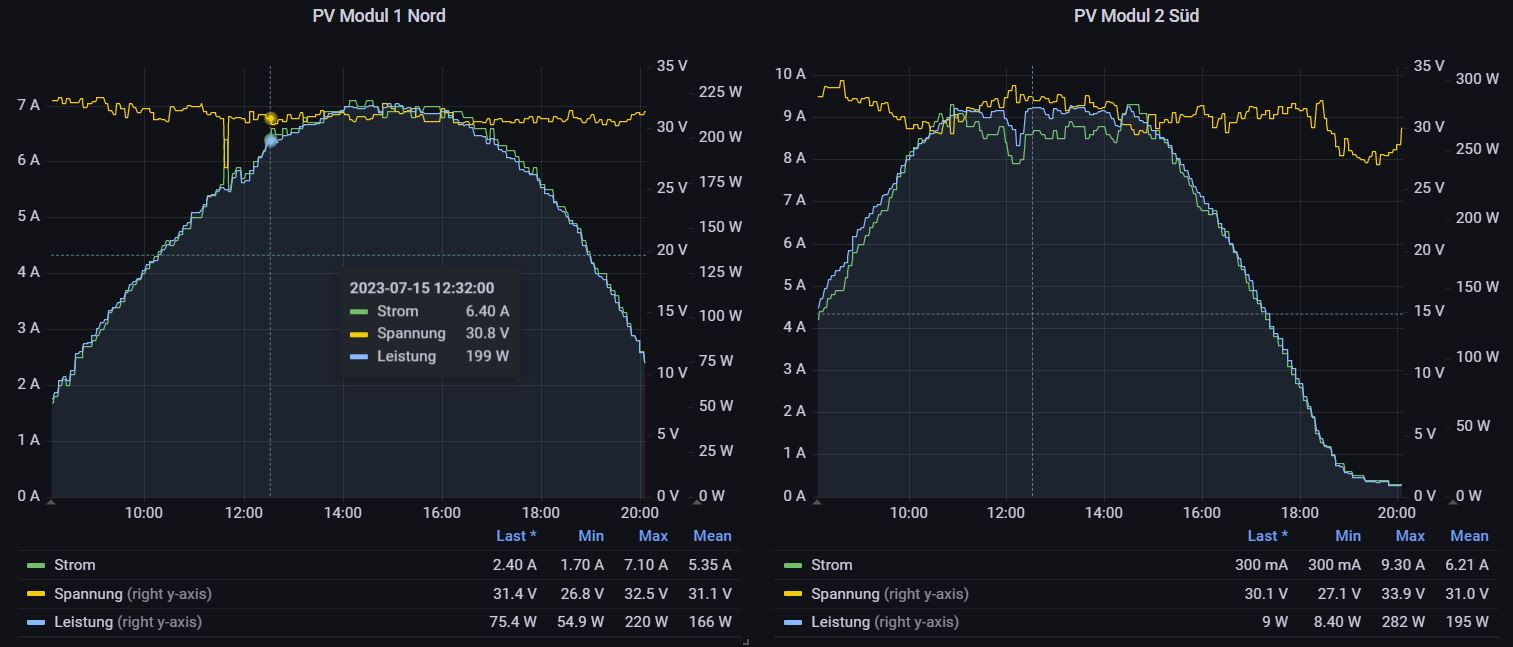Viewport: 1513px width, 647px height.
Task: Sort Nord legend by Last column
Action: click(516, 536)
